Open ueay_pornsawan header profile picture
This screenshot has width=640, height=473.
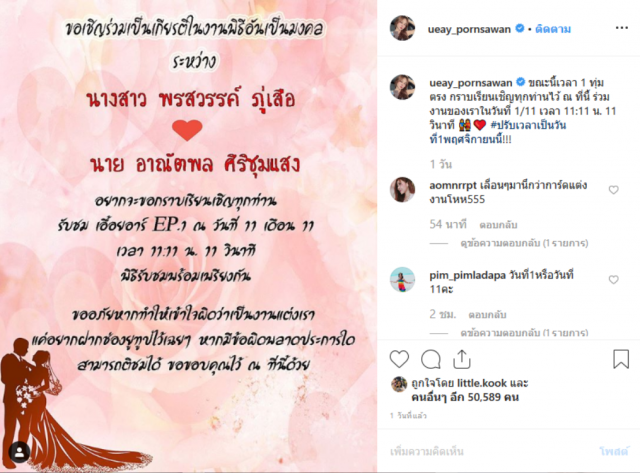tap(402, 28)
